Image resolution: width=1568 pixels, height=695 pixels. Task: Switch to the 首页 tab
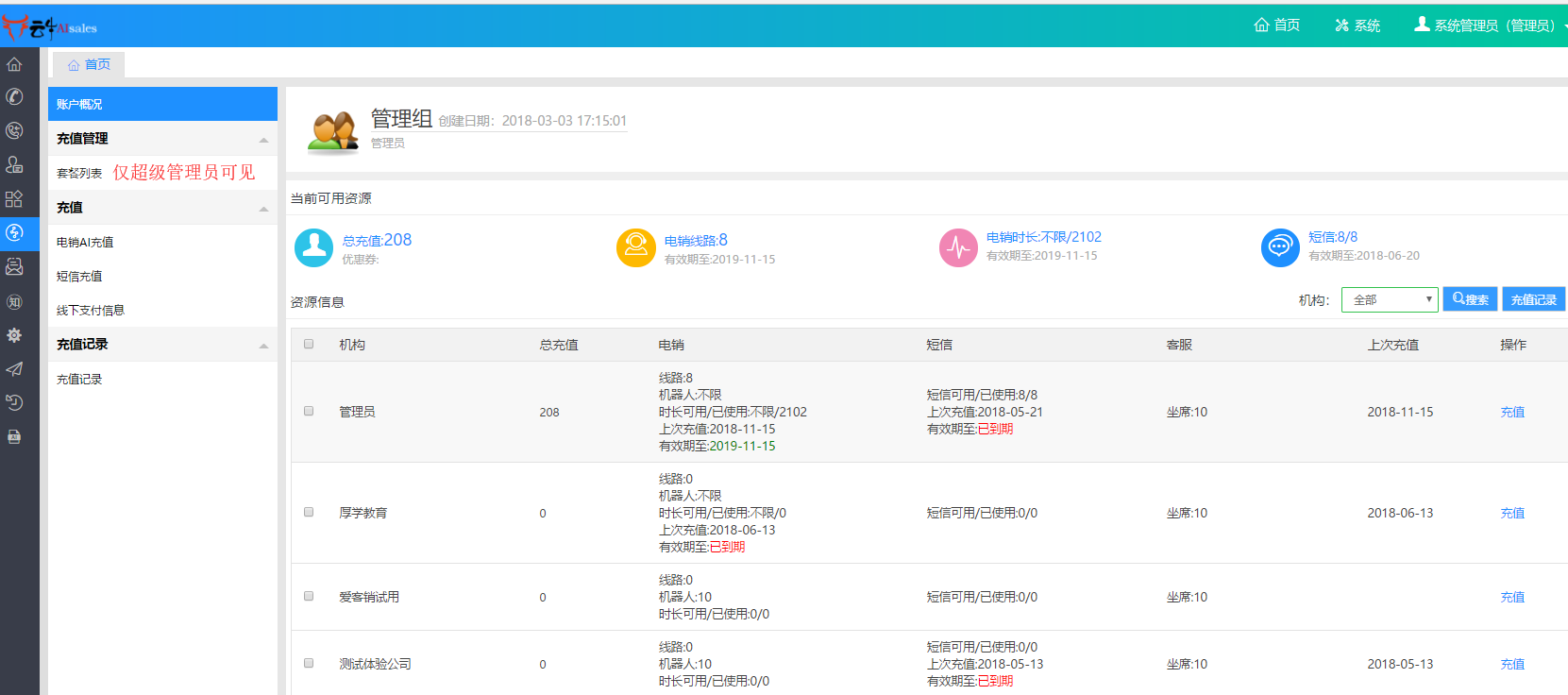tap(89, 64)
